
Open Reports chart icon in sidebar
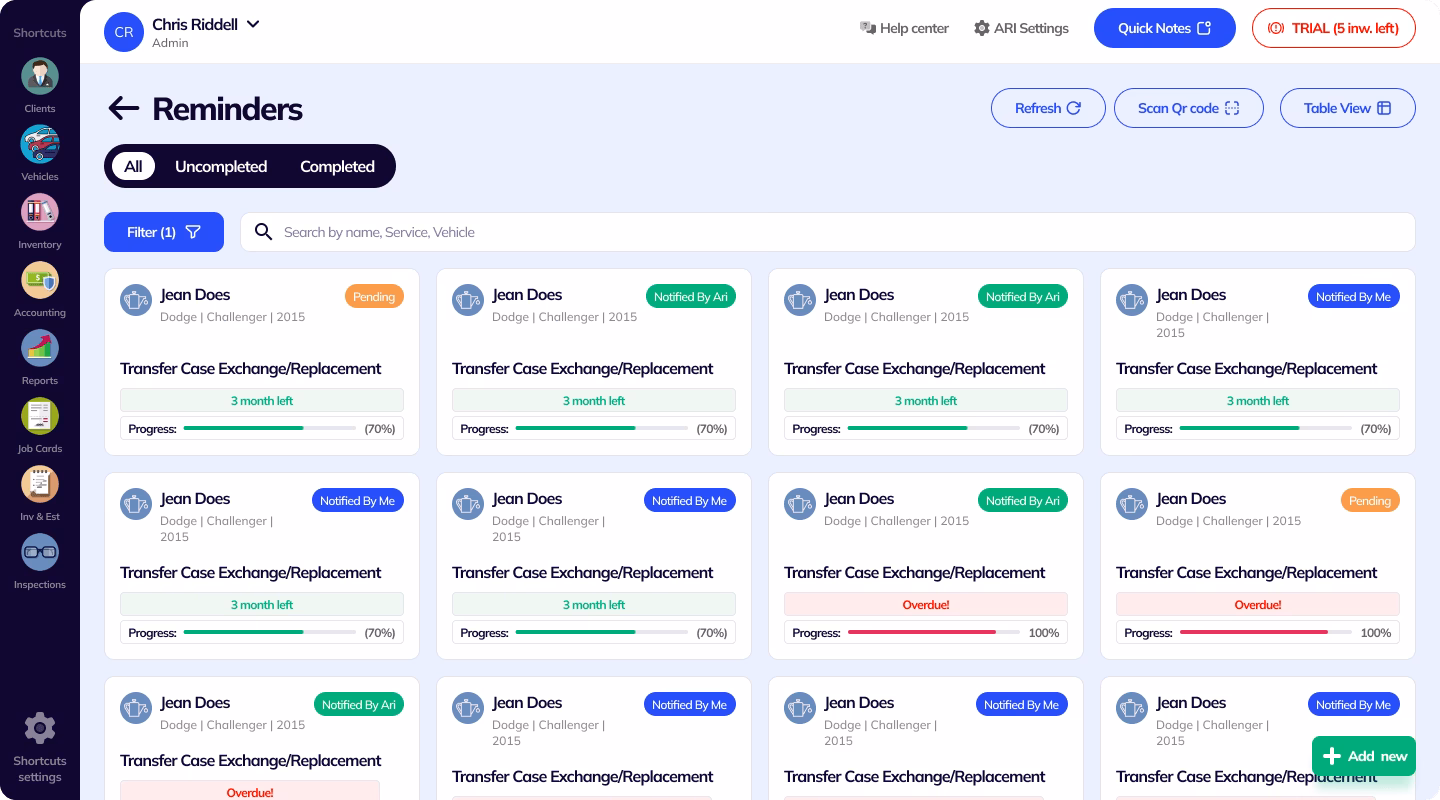[40, 349]
